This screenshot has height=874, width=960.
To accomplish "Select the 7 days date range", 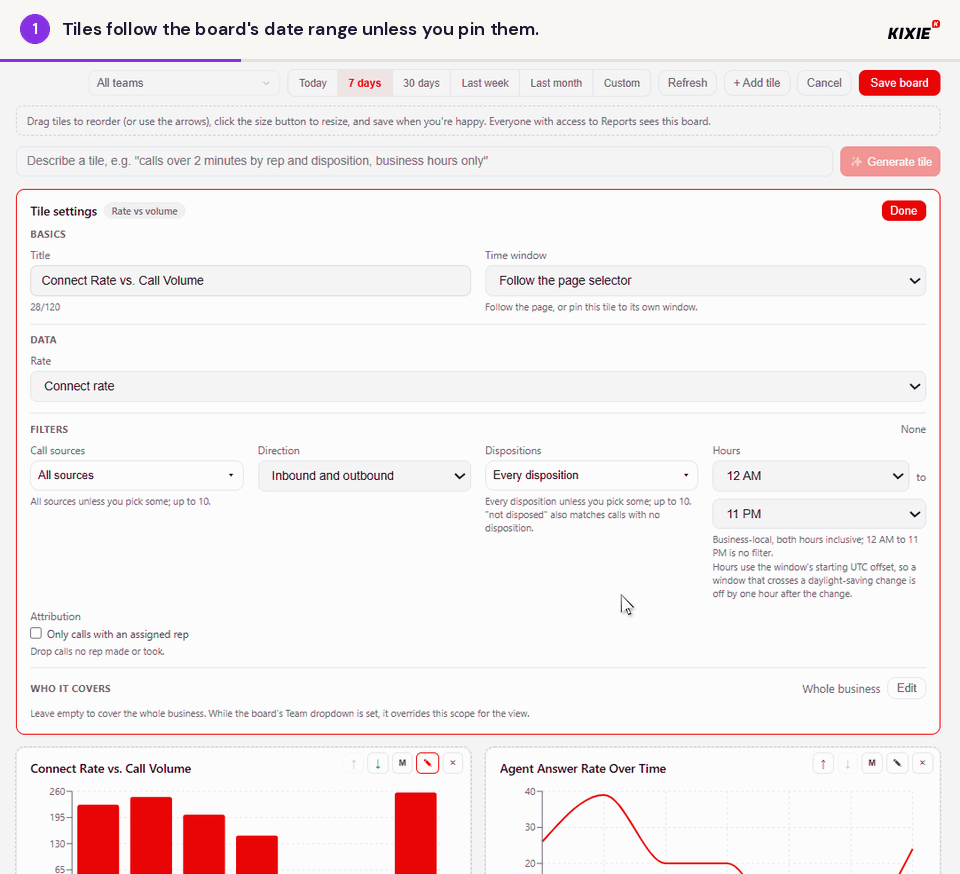I will click(365, 83).
